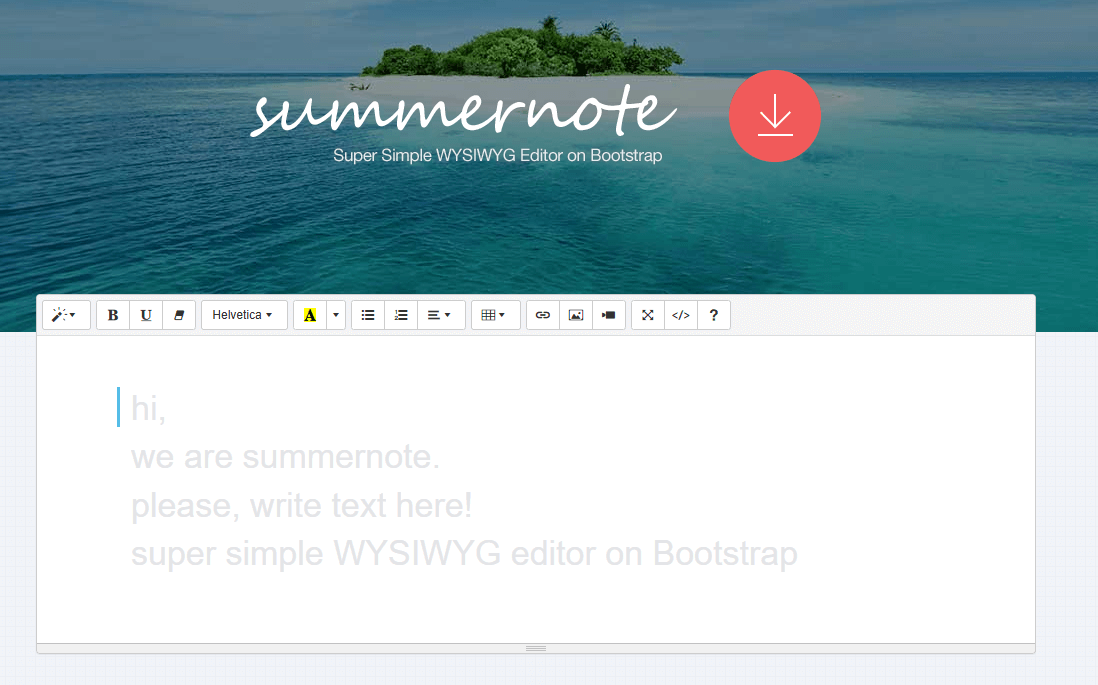Insert a link with the chain icon
The image size is (1098, 685).
[x=543, y=315]
